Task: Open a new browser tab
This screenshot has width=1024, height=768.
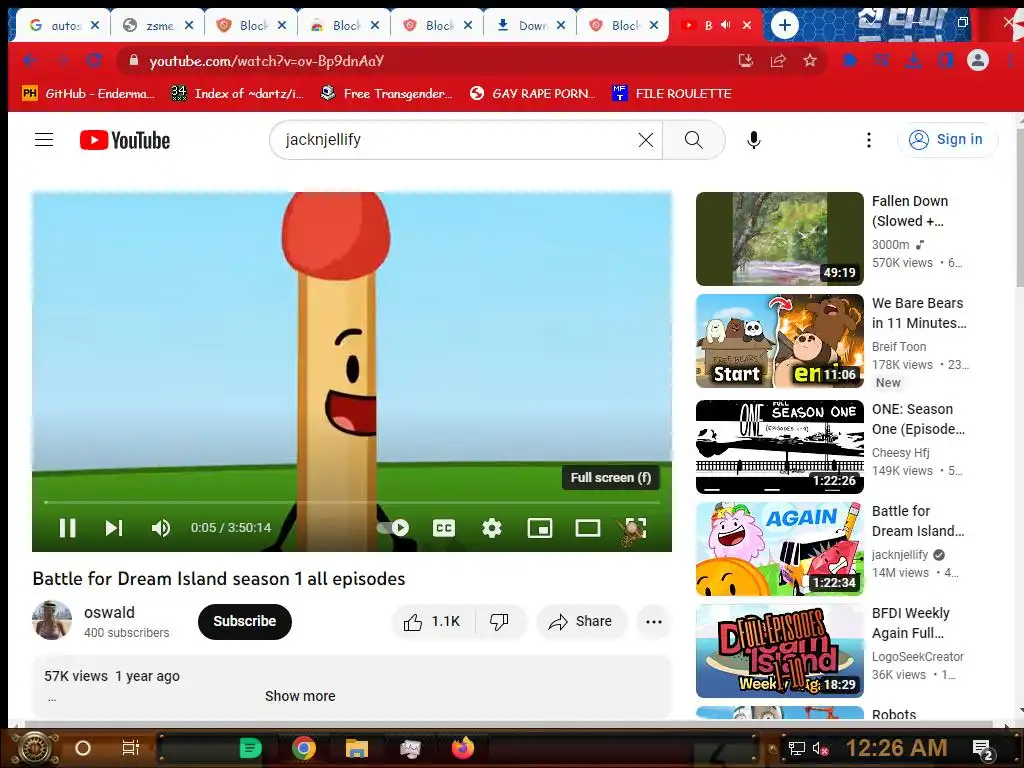Action: pyautogui.click(x=784, y=25)
